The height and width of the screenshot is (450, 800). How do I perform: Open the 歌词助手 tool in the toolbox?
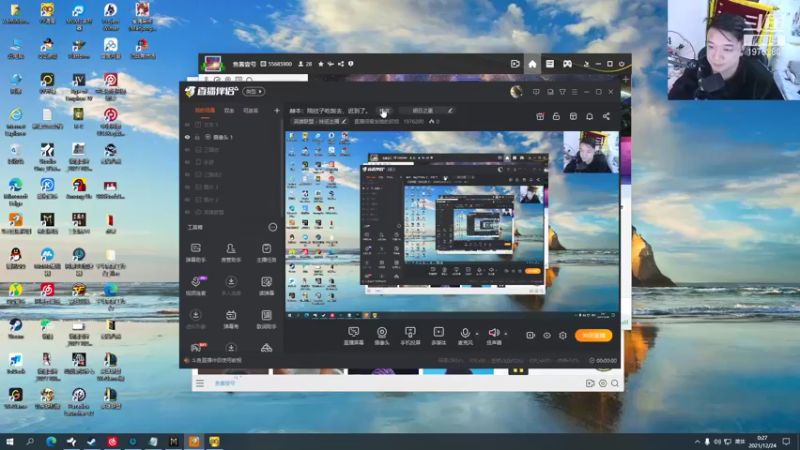(x=266, y=319)
